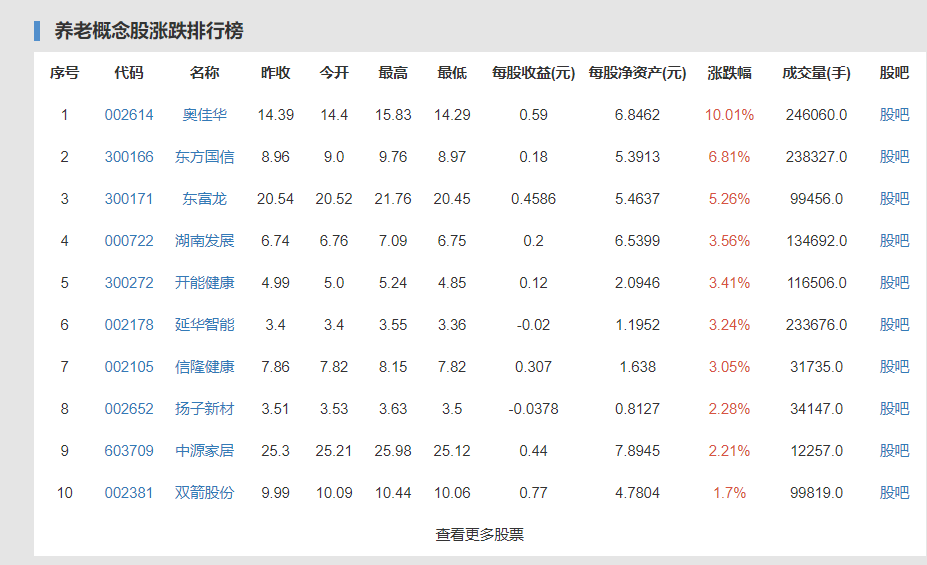Select earnings value -0.0378
The height and width of the screenshot is (565, 927).
[x=533, y=408]
